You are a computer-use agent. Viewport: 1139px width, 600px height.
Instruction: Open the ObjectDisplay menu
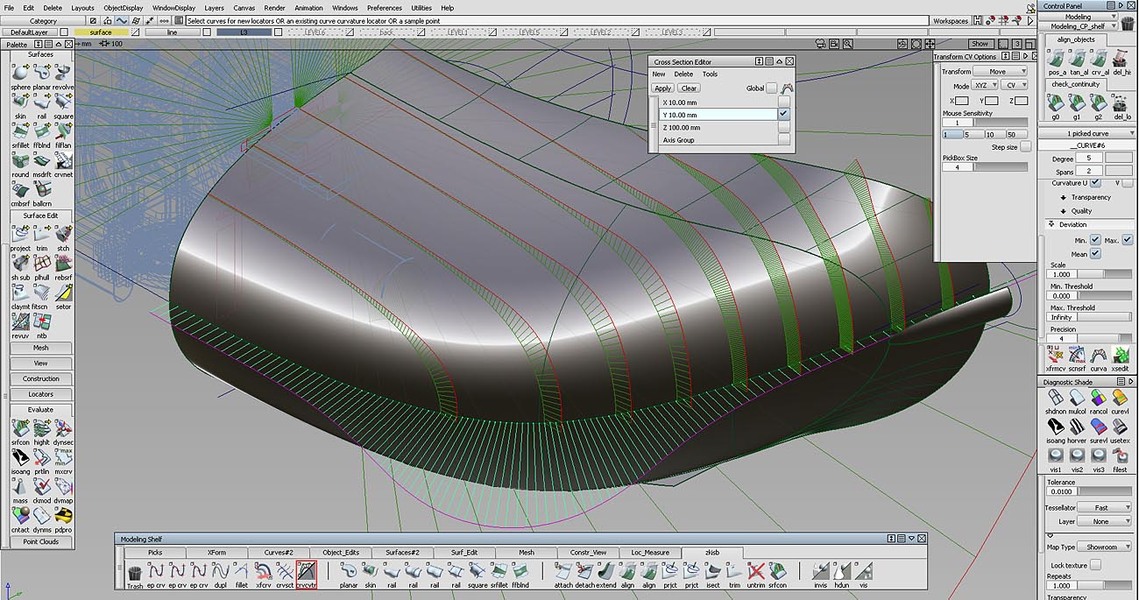(x=121, y=7)
